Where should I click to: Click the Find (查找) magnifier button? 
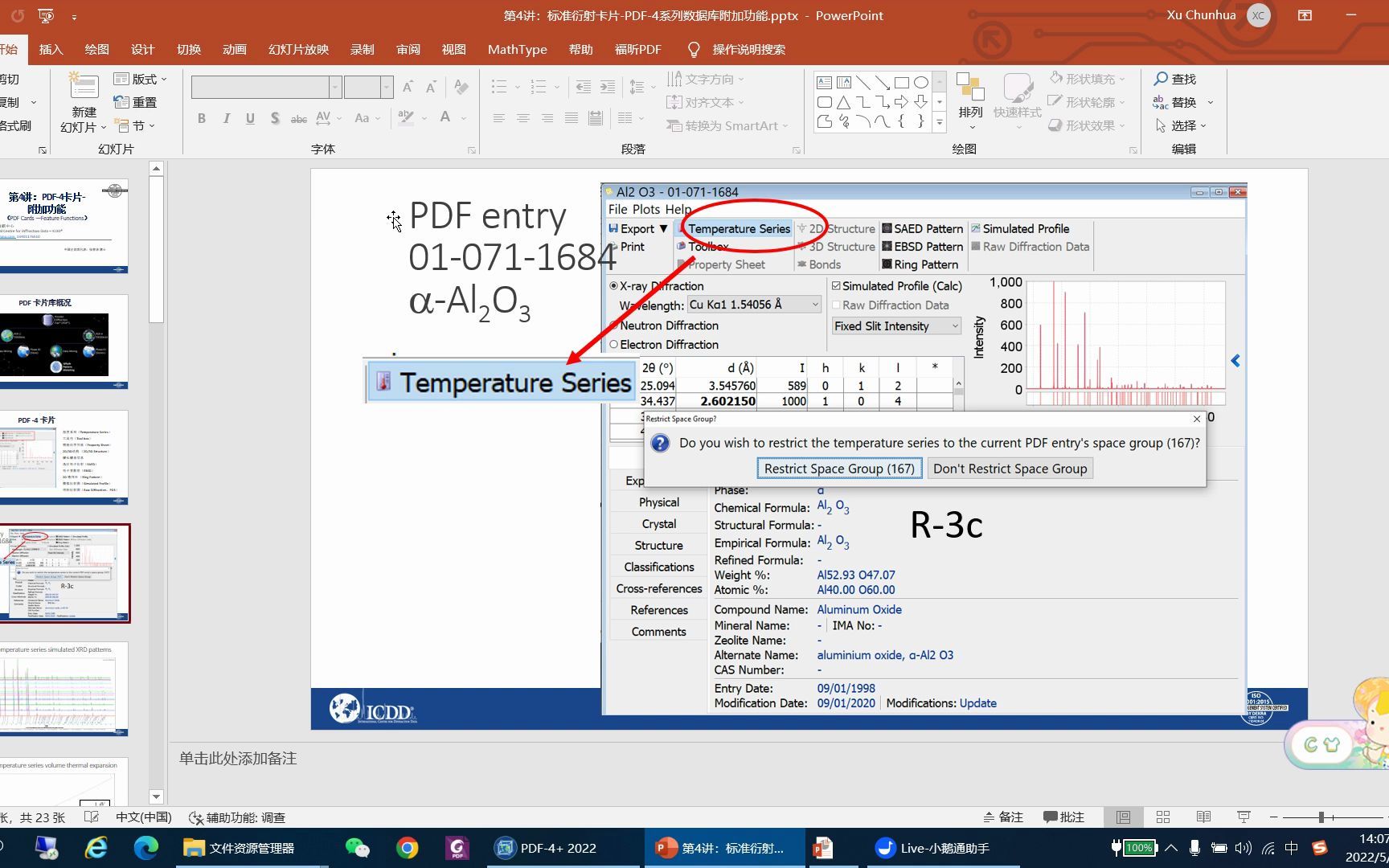(1175, 79)
